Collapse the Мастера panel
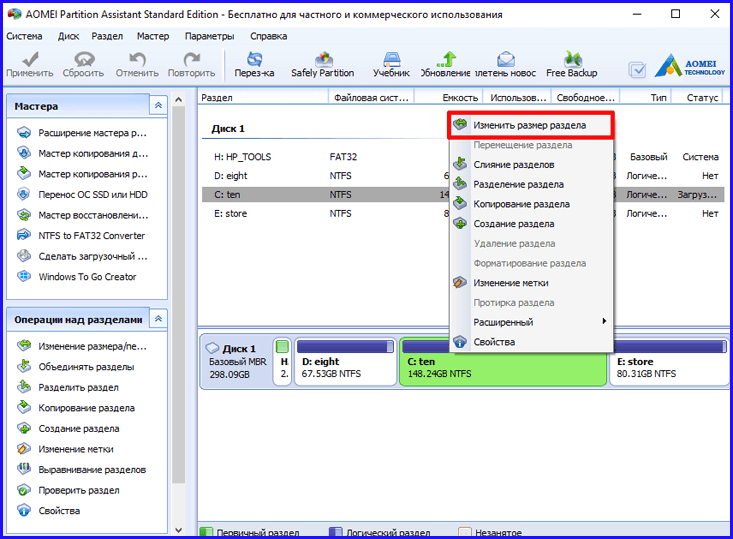The image size is (733, 539). 158,105
